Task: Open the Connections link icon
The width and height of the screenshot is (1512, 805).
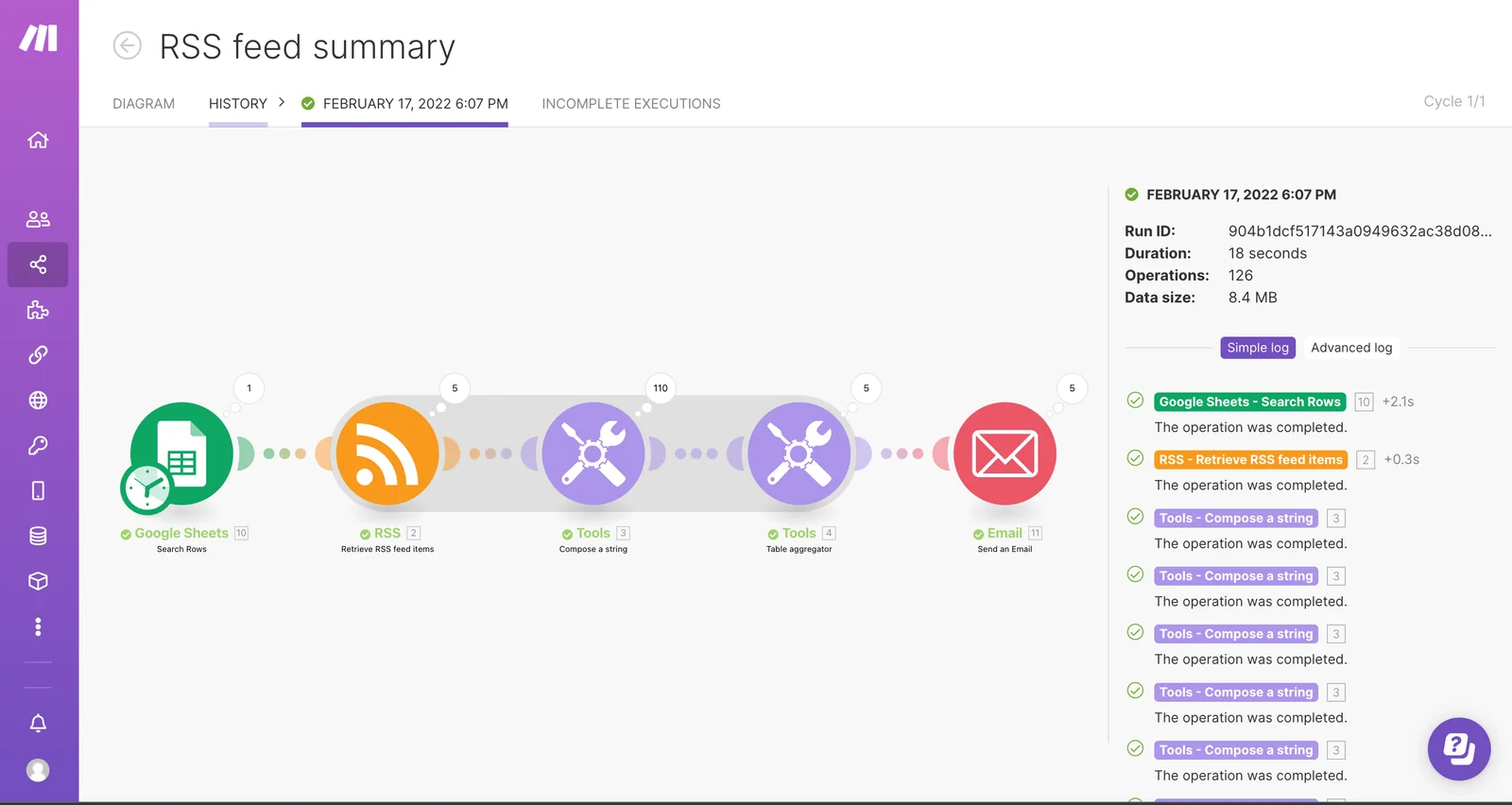Action: point(38,355)
